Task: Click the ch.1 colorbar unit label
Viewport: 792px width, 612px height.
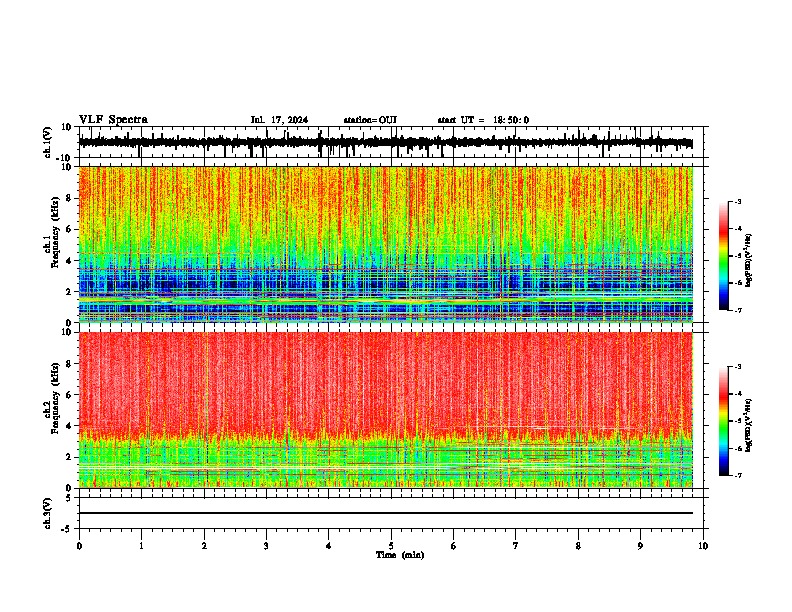Action: (x=748, y=260)
